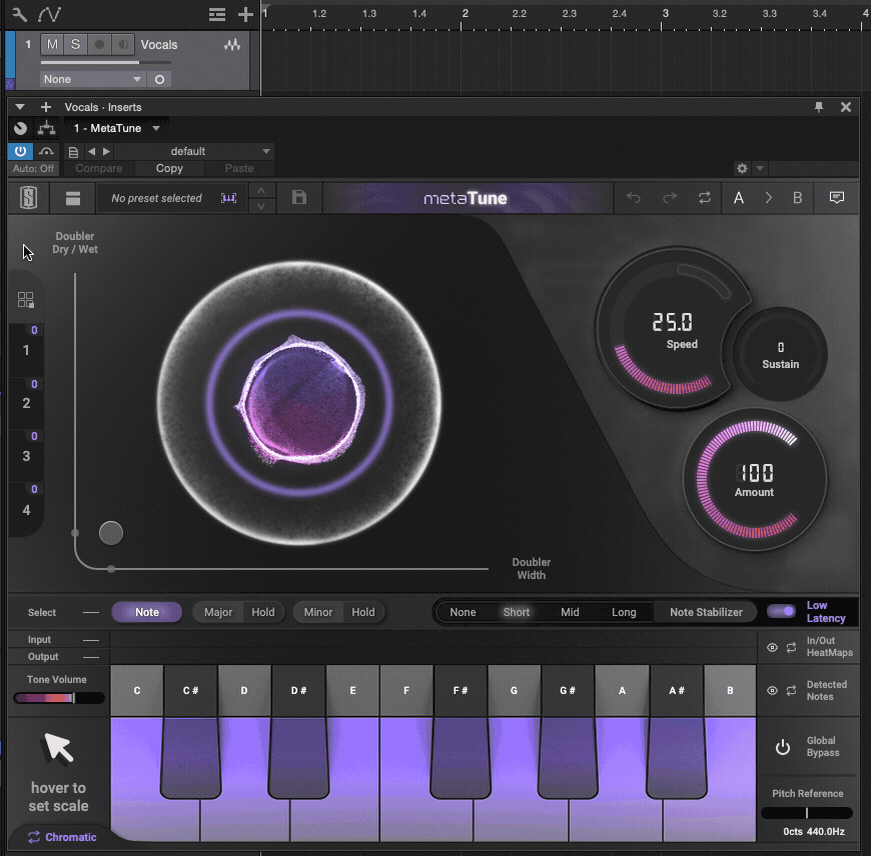The height and width of the screenshot is (856, 871).
Task: Click the Speed knob showing 25.0
Action: (672, 328)
